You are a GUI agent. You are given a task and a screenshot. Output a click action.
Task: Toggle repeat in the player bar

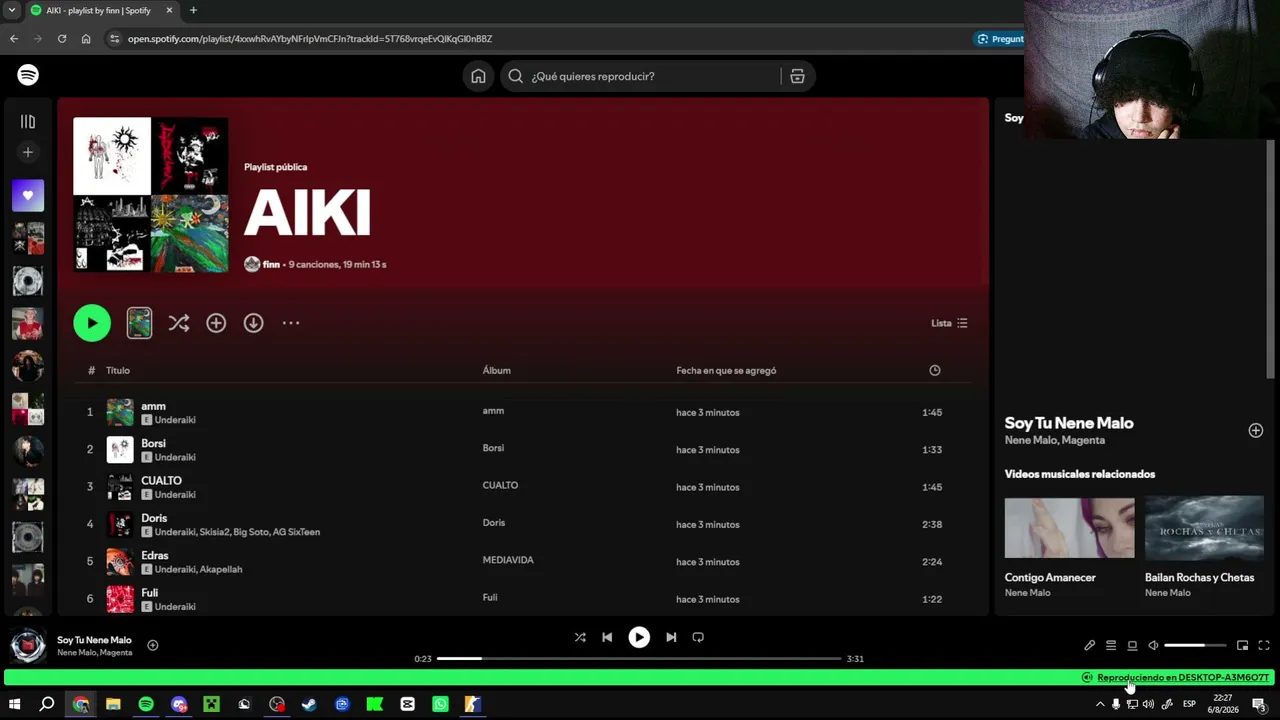coord(698,637)
